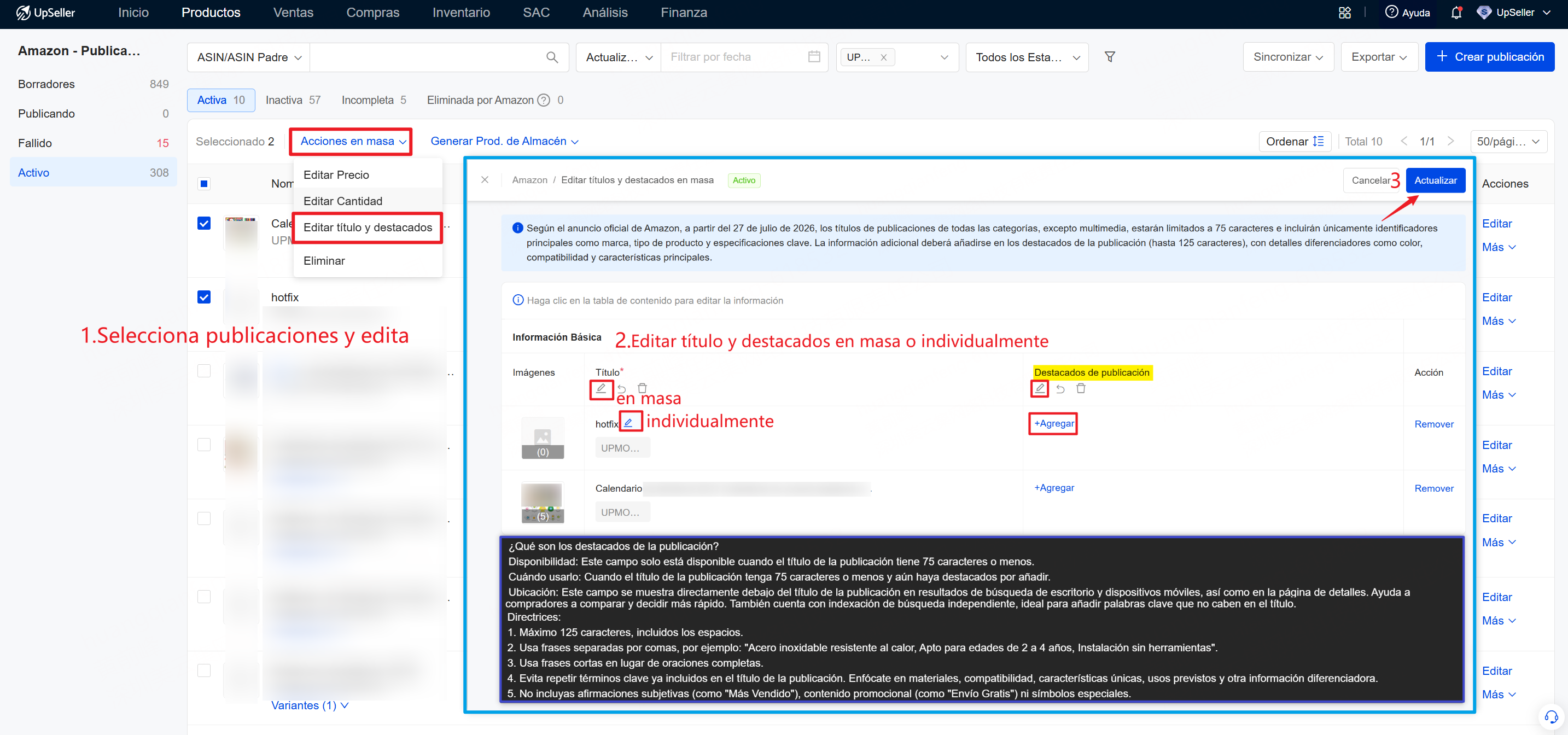Switch to the Inactiva tab
Screen dimensions: 1568x735
click(x=293, y=100)
